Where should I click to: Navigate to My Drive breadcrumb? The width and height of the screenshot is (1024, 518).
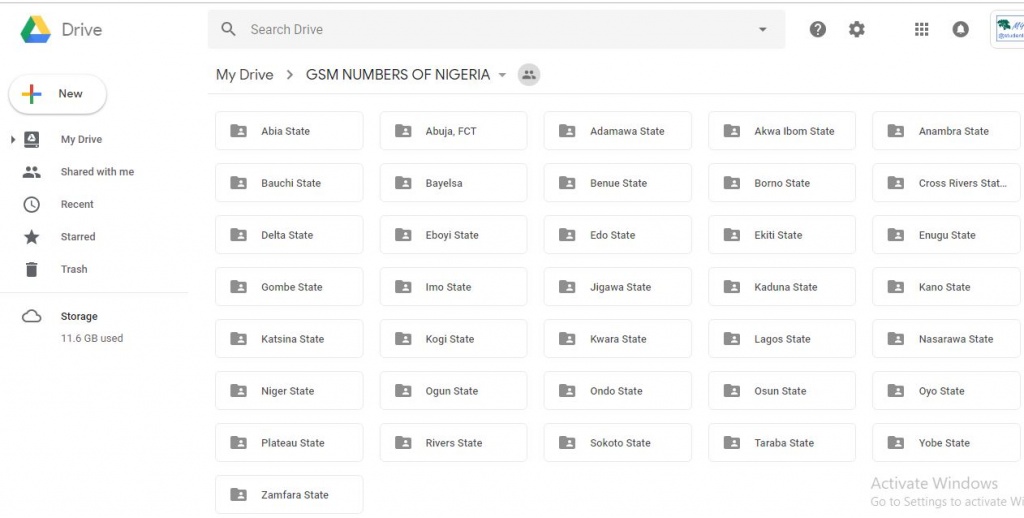click(244, 75)
